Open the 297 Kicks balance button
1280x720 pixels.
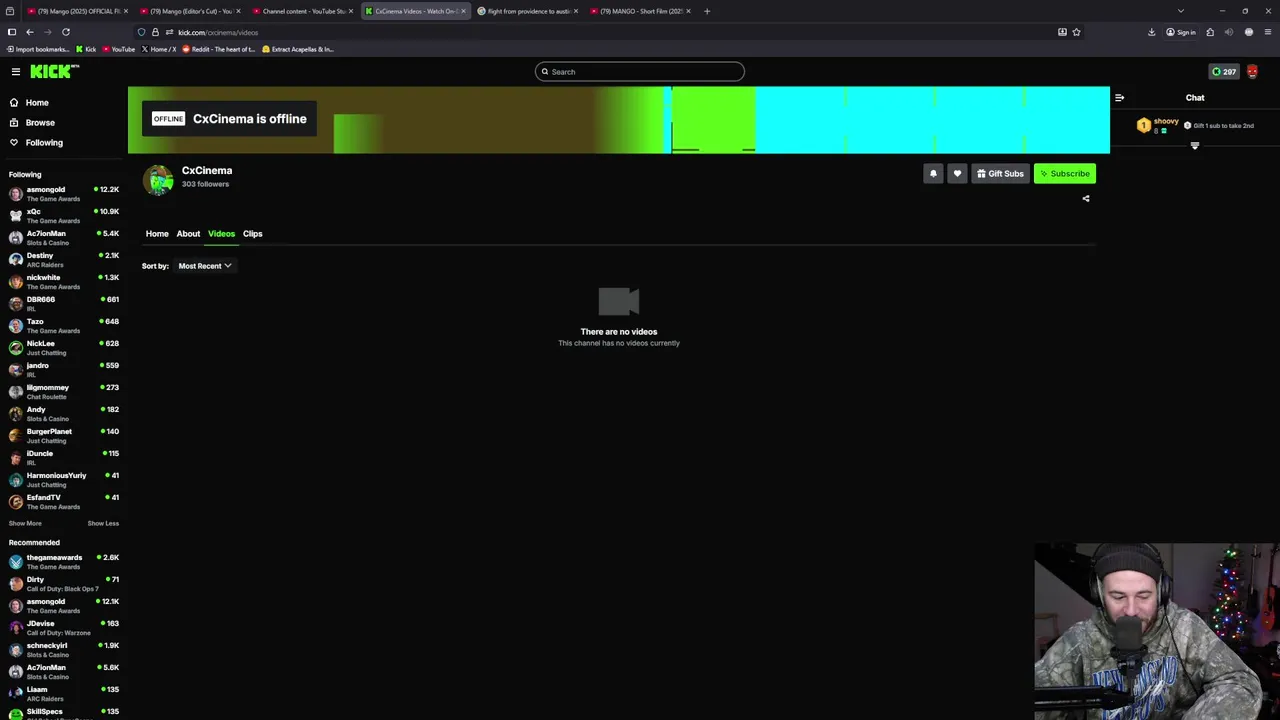point(1224,72)
